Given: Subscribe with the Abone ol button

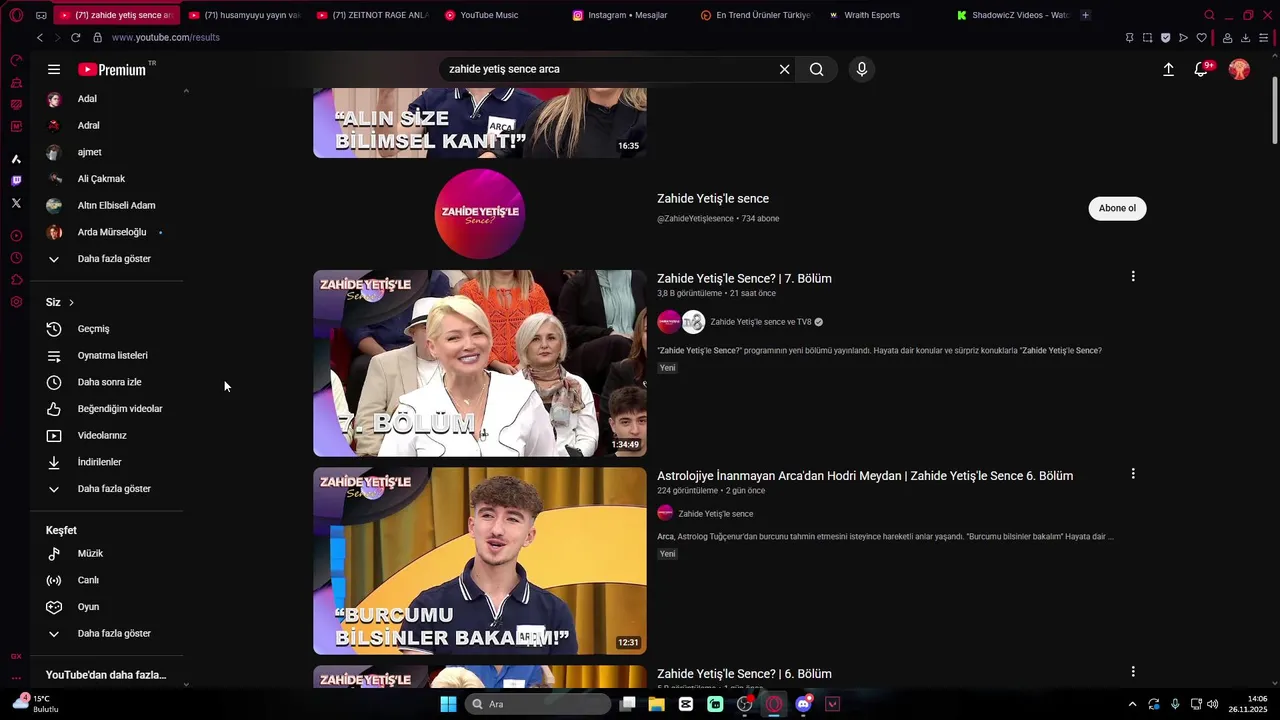Looking at the screenshot, I should tap(1117, 208).
